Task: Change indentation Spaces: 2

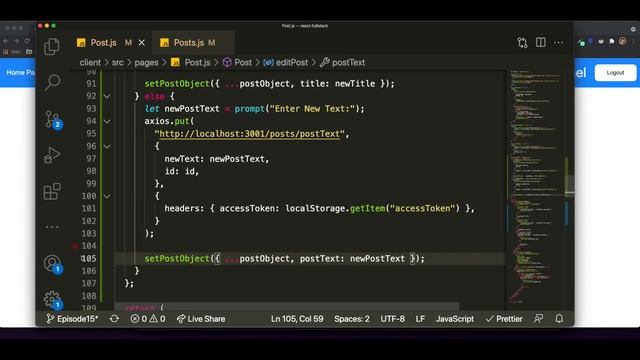Action: (352, 319)
